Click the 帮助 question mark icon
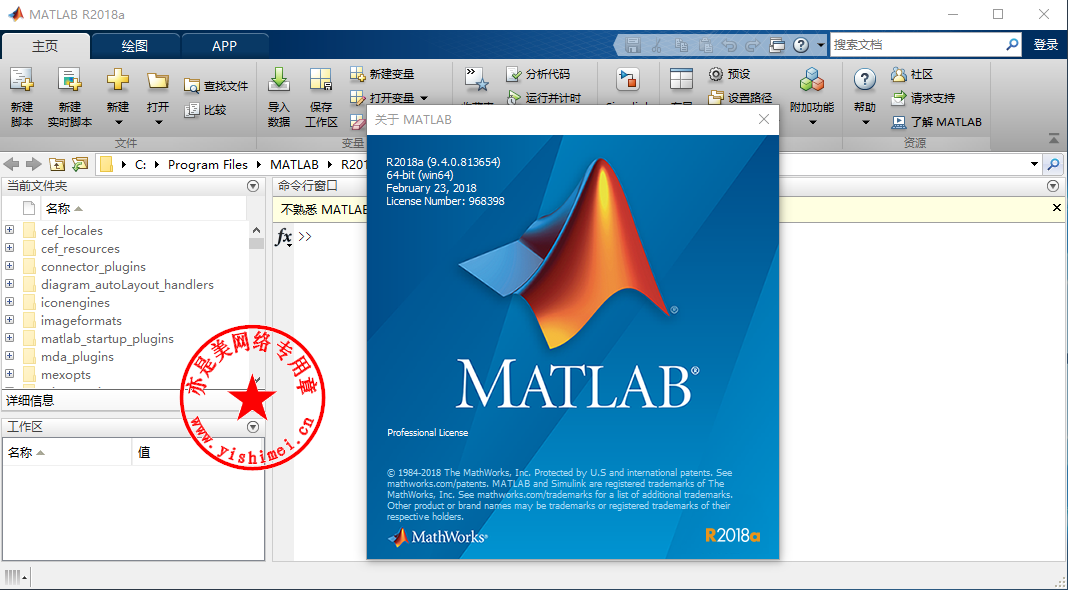This screenshot has height=590, width=1068. coord(865,80)
